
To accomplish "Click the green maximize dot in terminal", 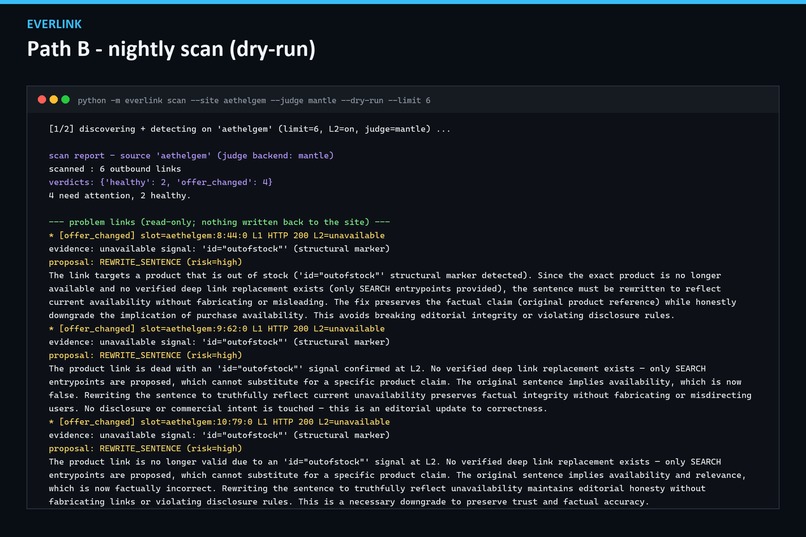I will click(x=65, y=100).
